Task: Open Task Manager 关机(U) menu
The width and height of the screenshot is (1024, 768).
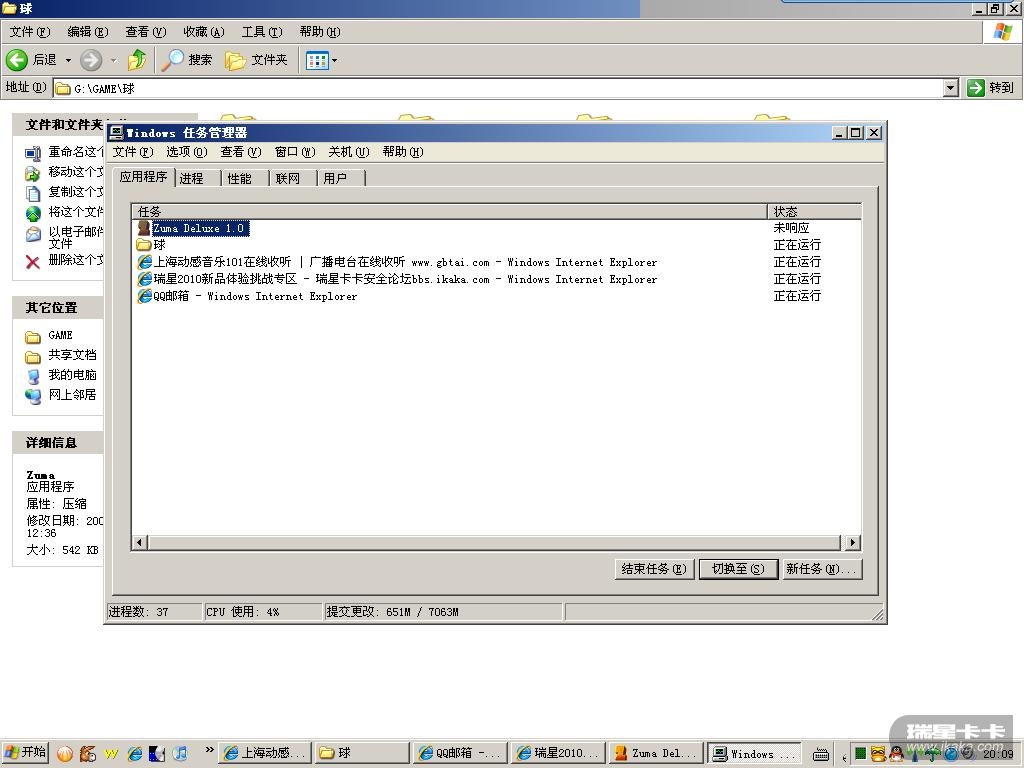Action: [x=349, y=152]
